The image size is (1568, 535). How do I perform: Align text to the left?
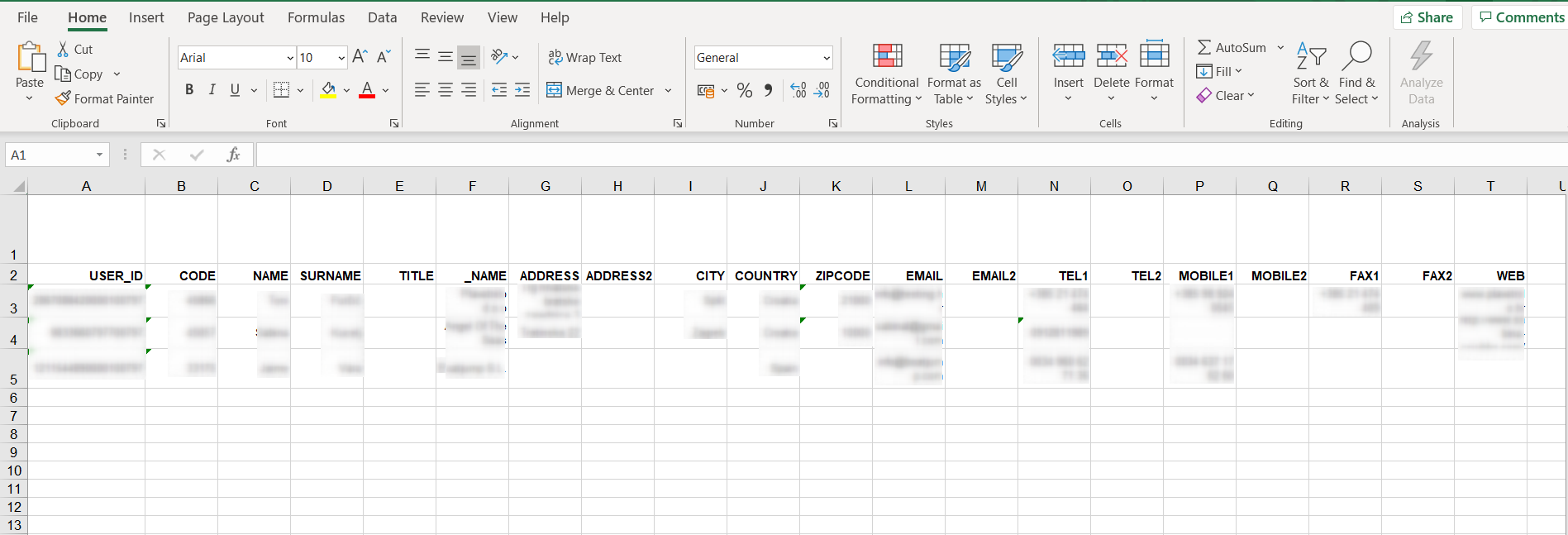click(422, 90)
